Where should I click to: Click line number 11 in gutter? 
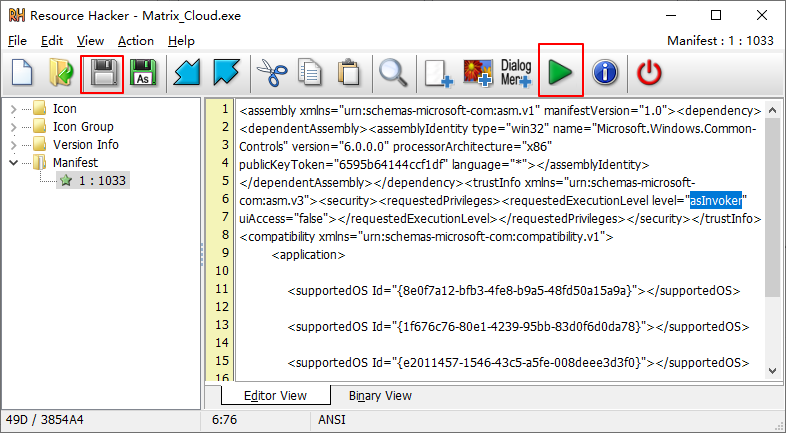click(222, 289)
